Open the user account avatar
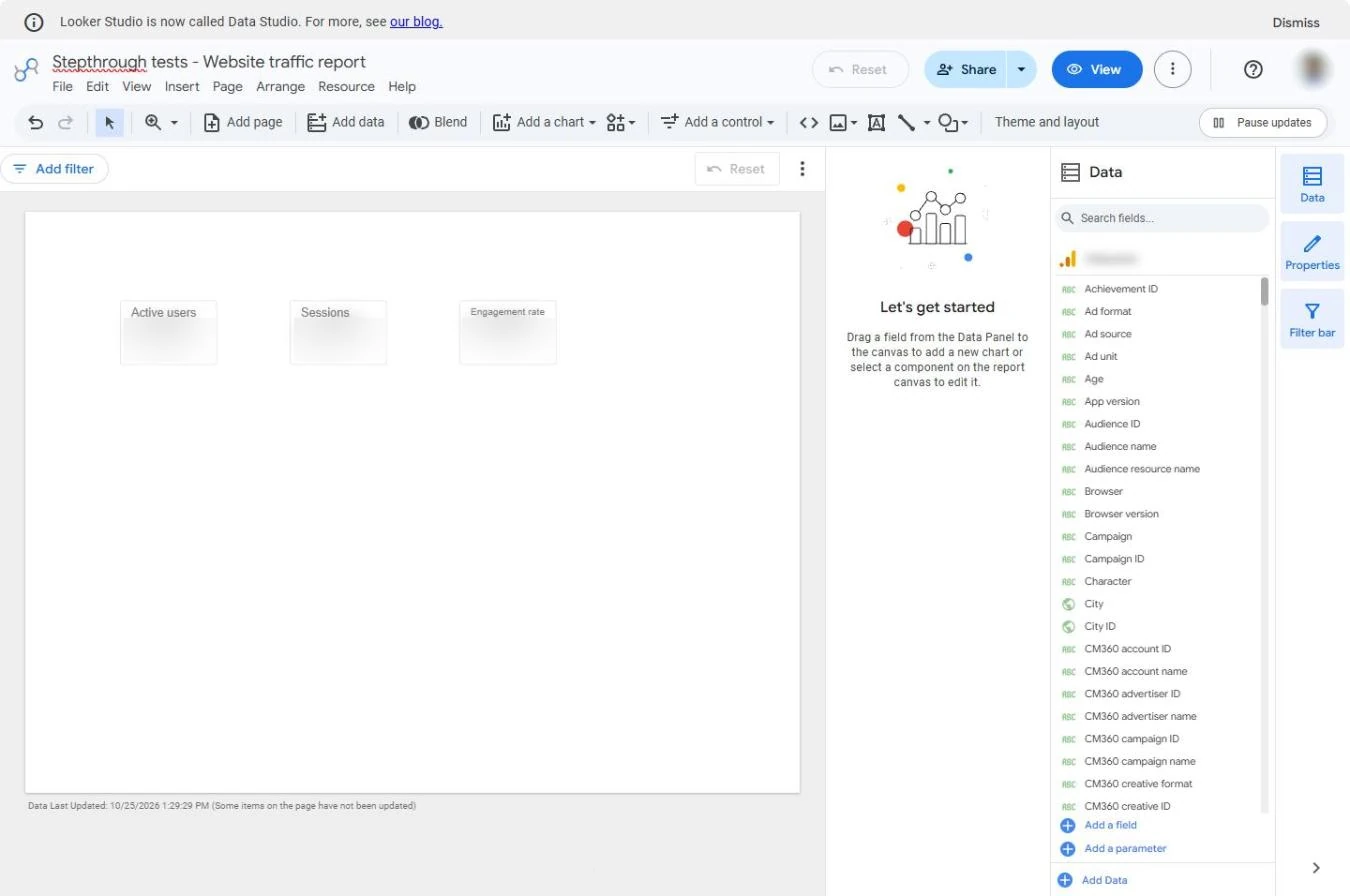The height and width of the screenshot is (896, 1350). (x=1314, y=69)
